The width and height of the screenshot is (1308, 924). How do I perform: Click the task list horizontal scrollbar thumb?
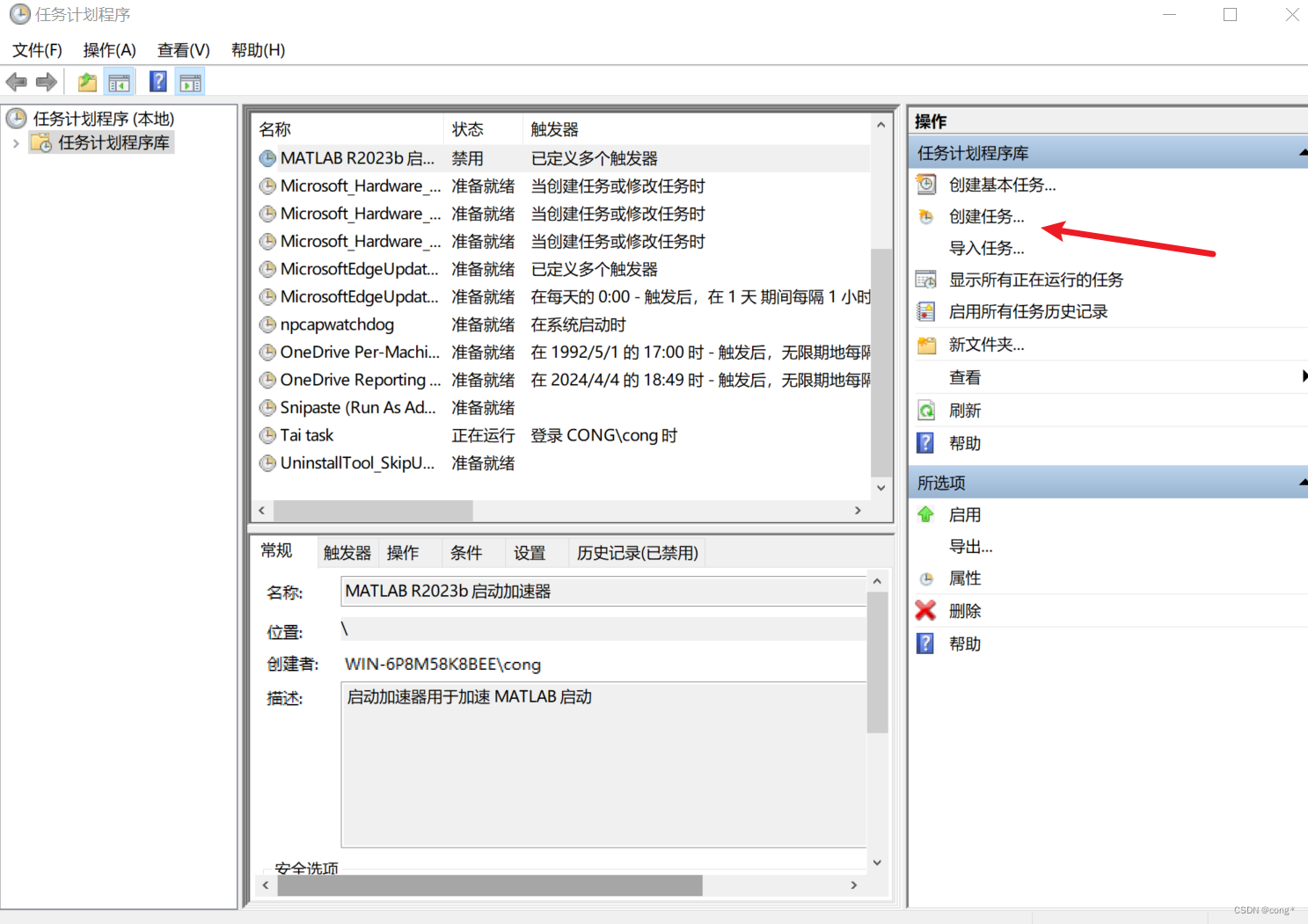pos(373,510)
